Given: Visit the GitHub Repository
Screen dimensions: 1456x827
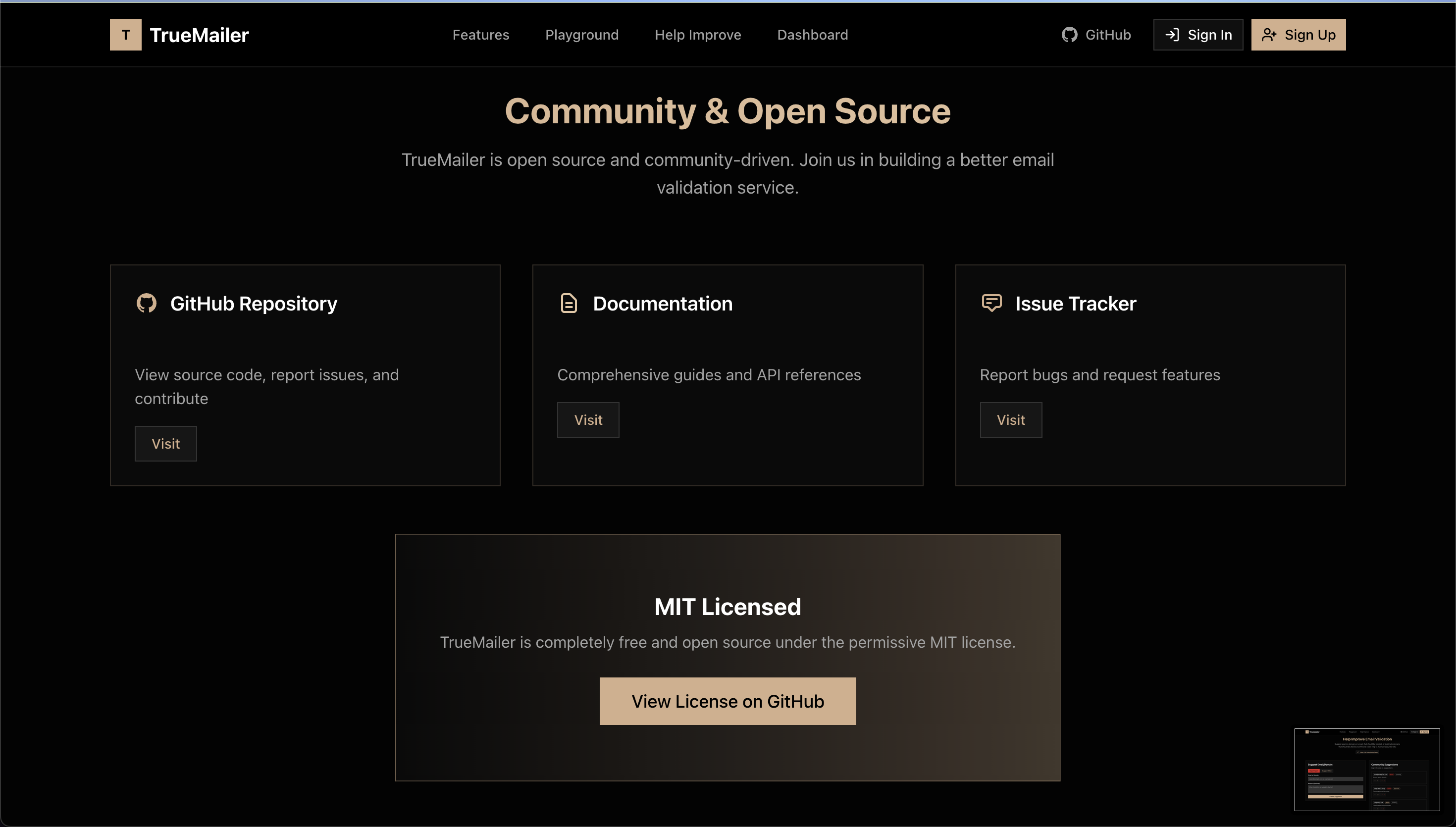Looking at the screenshot, I should [x=165, y=444].
